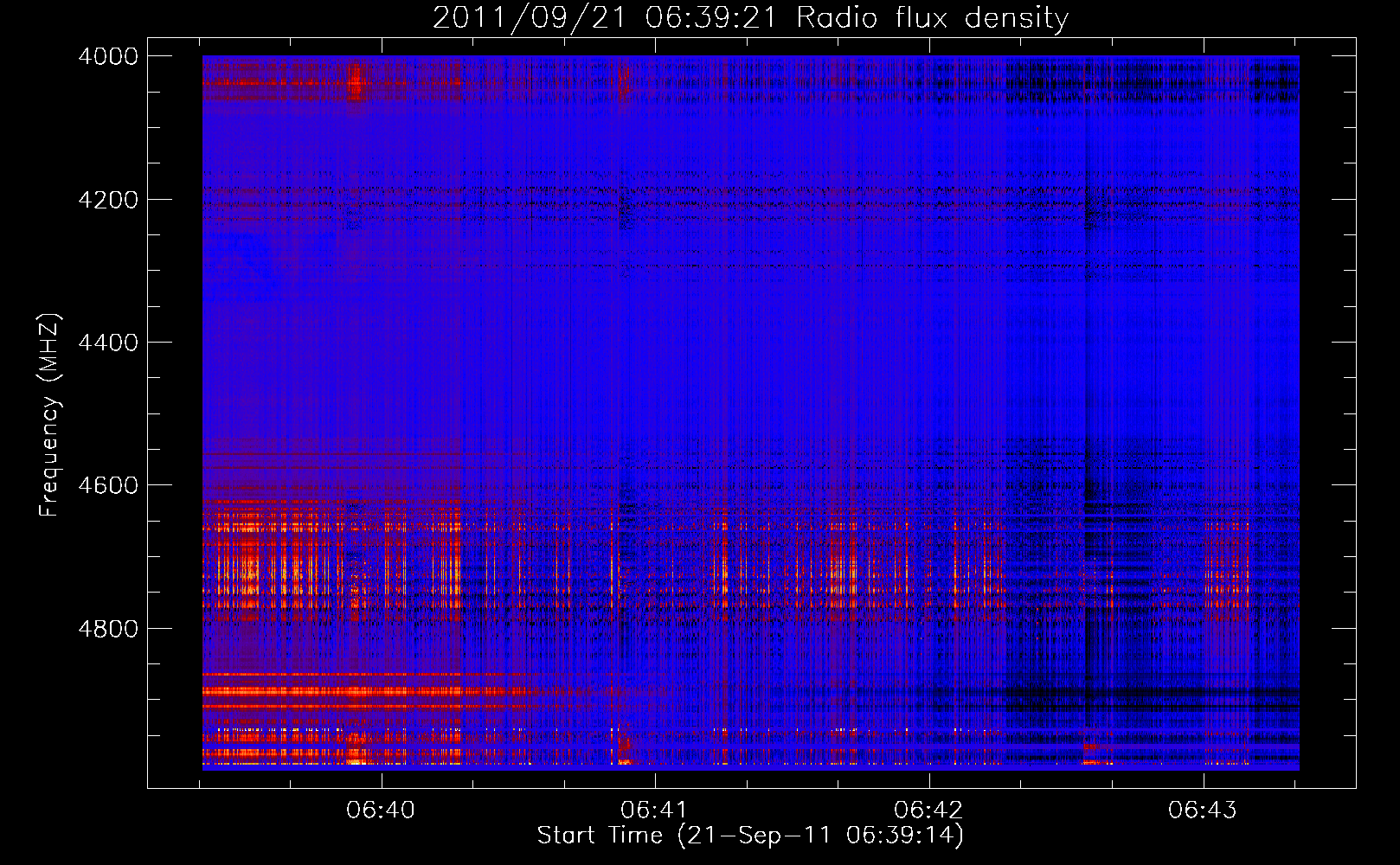Select the 4600 frequency tick label

pos(108,485)
